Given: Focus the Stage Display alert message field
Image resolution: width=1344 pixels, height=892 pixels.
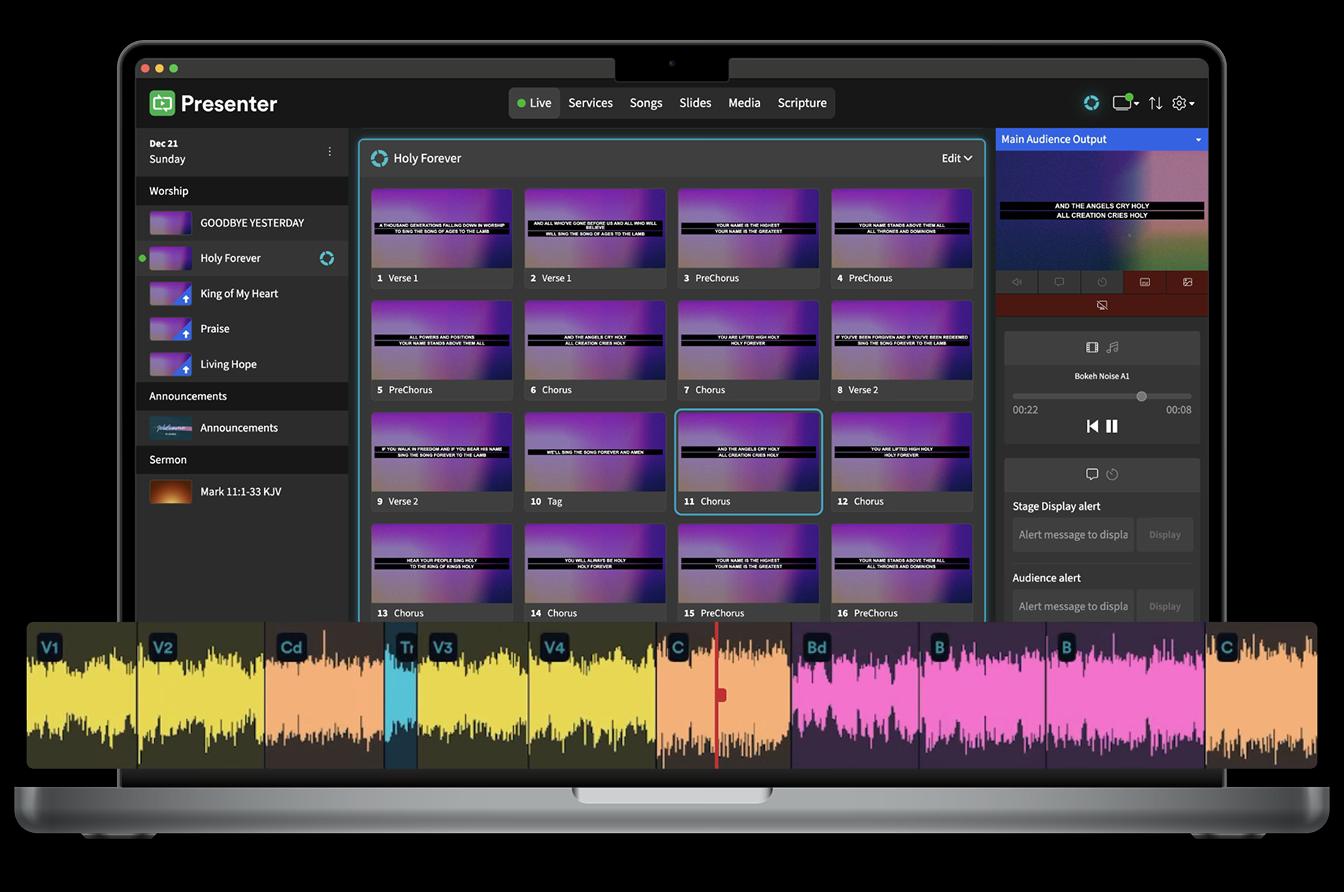Looking at the screenshot, I should [1073, 534].
